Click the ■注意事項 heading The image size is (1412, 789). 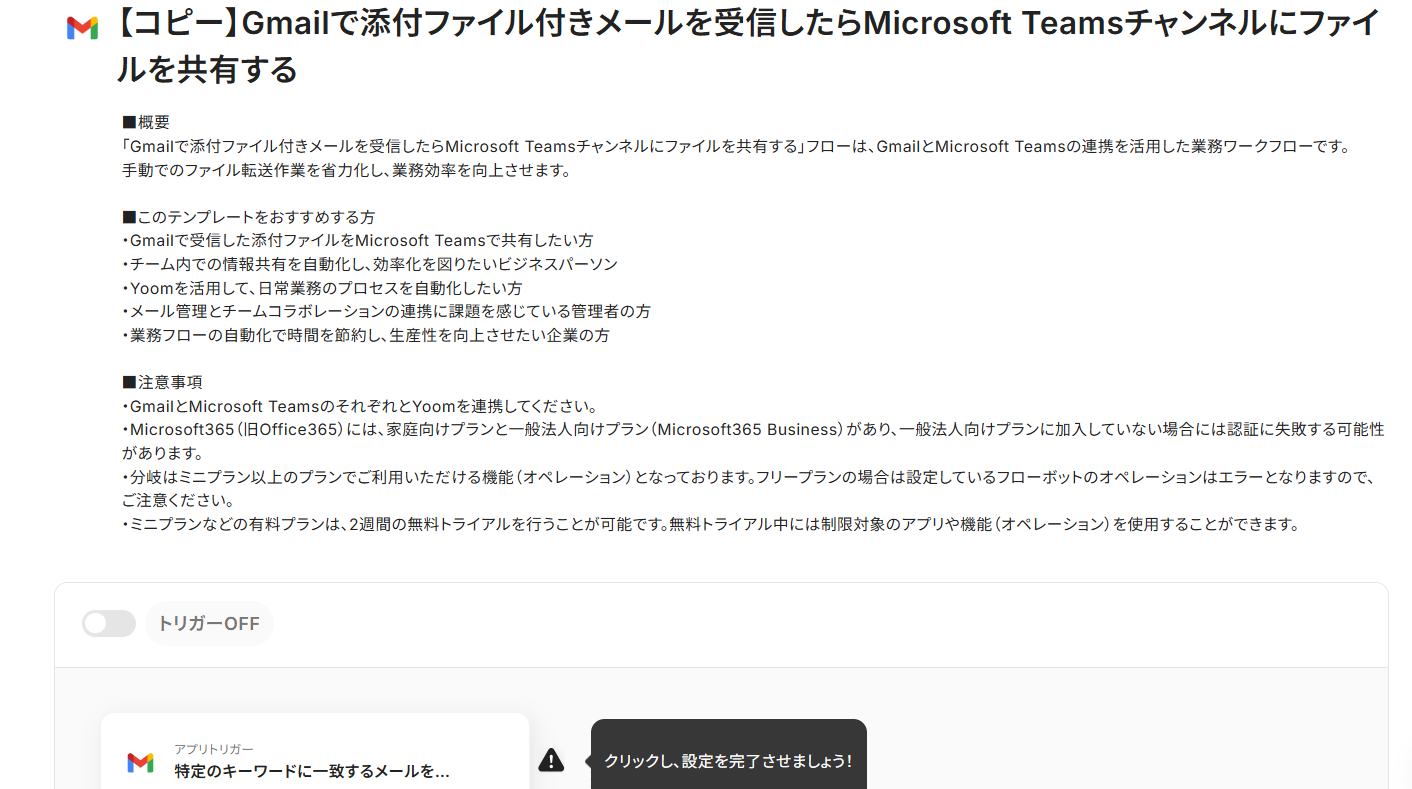coord(163,382)
